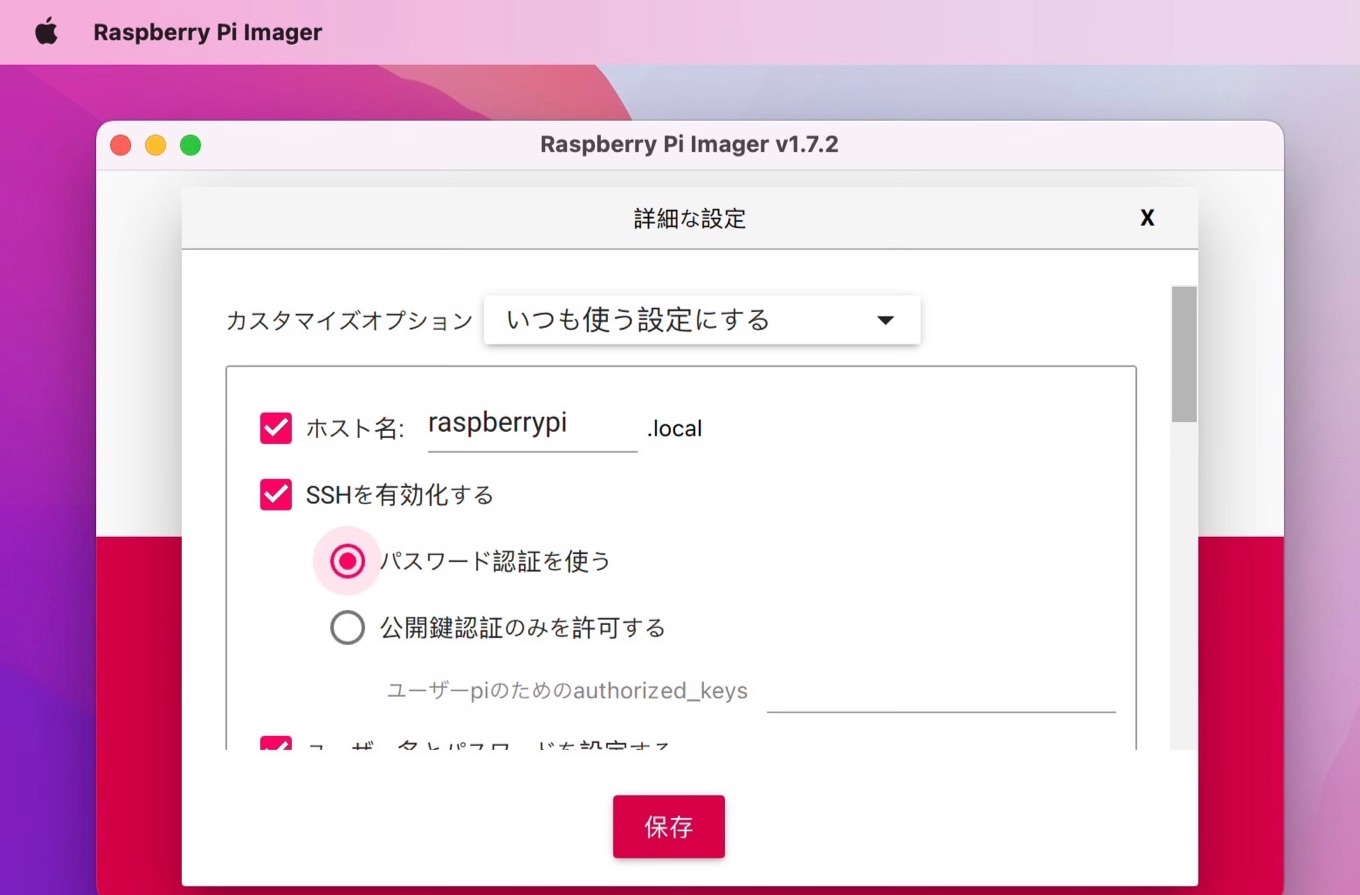This screenshot has height=895, width=1360.
Task: Click the 詳細な設定 dialog title
Action: [x=690, y=219]
